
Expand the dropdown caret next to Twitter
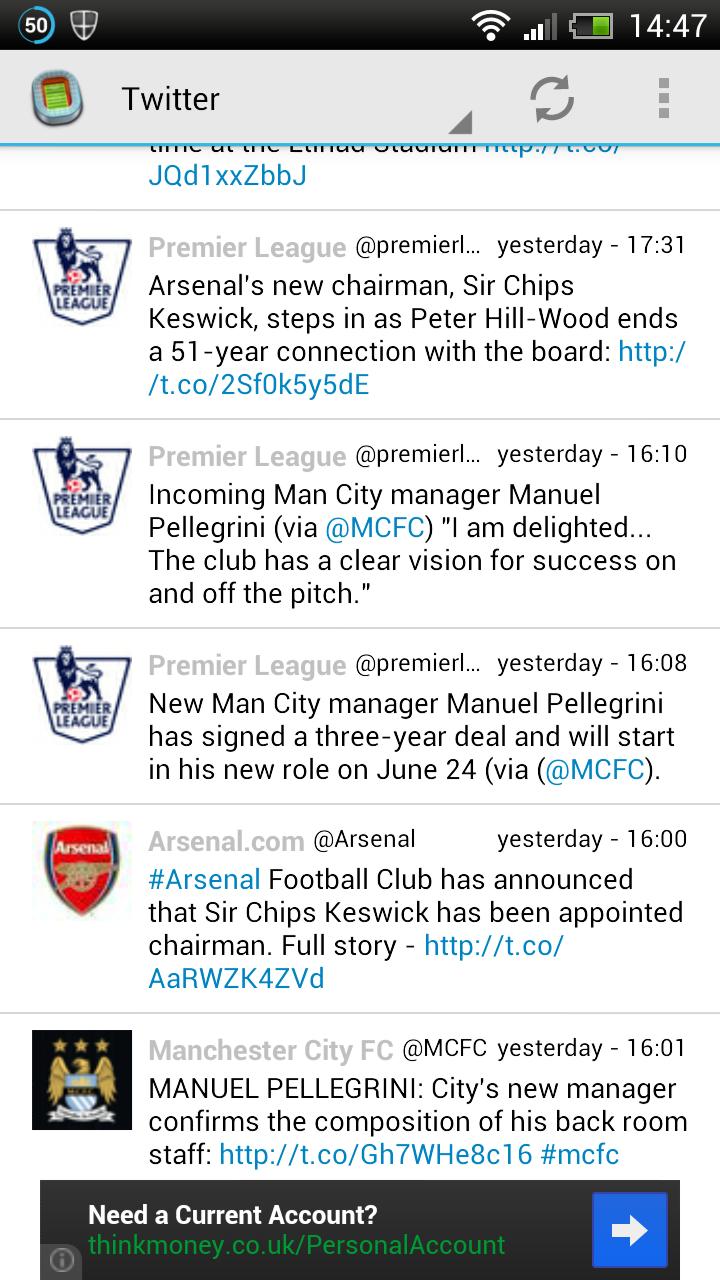[x=458, y=119]
